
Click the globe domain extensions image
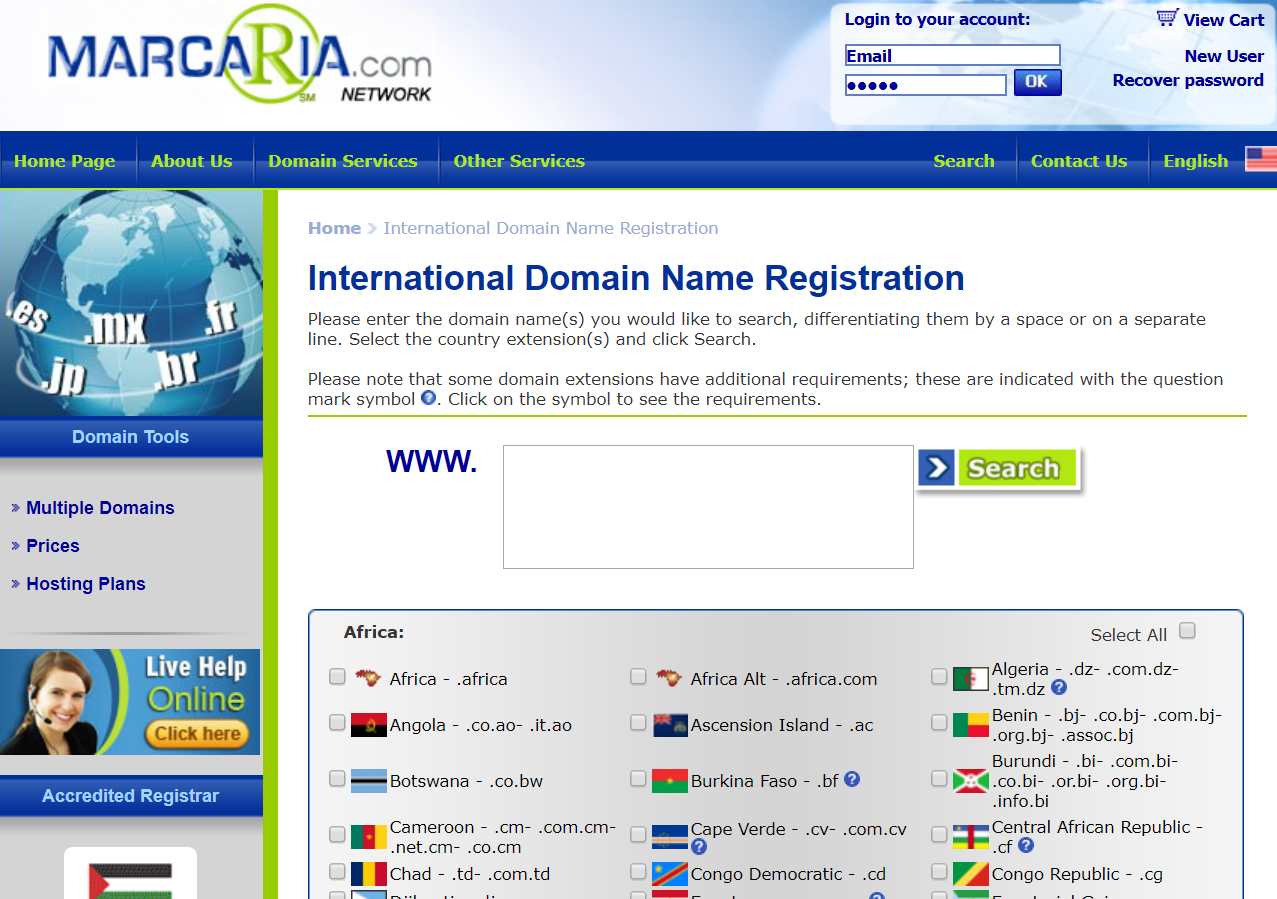tap(131, 303)
